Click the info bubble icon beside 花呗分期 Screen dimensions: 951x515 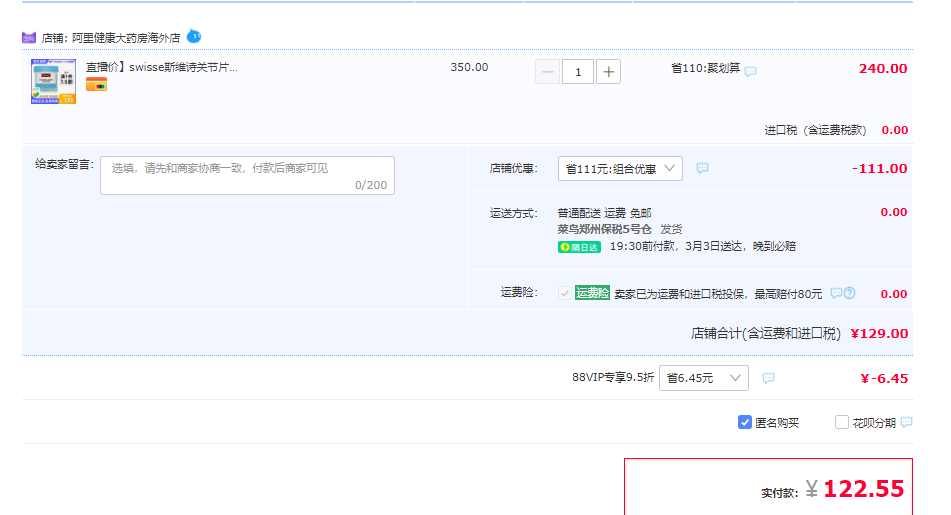coord(906,422)
